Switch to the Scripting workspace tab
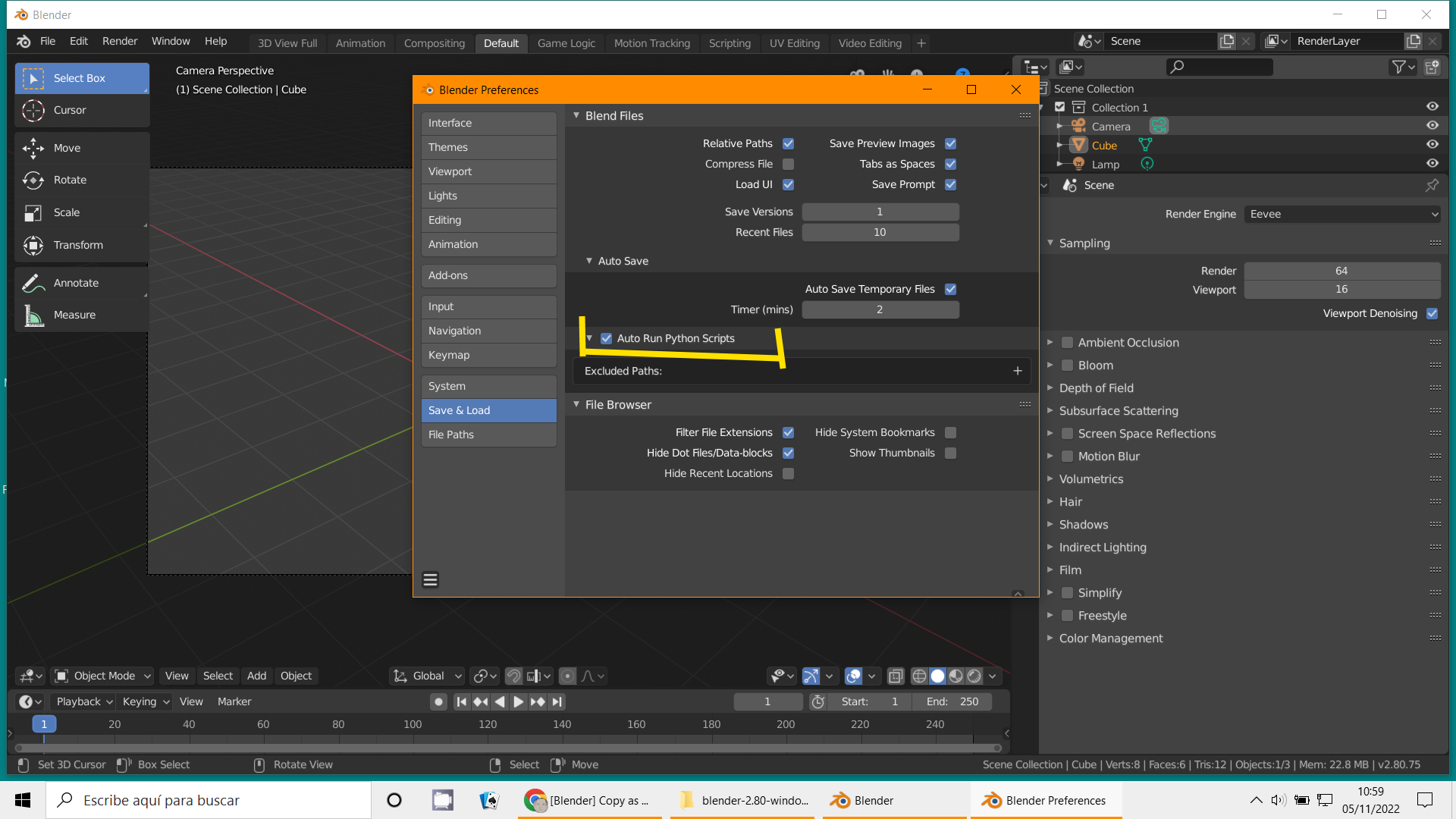This screenshot has width=1456, height=819. (729, 43)
